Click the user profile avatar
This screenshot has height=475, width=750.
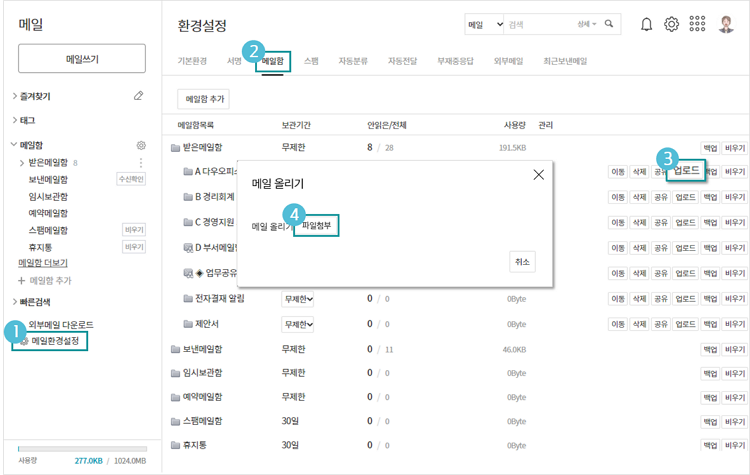click(727, 24)
